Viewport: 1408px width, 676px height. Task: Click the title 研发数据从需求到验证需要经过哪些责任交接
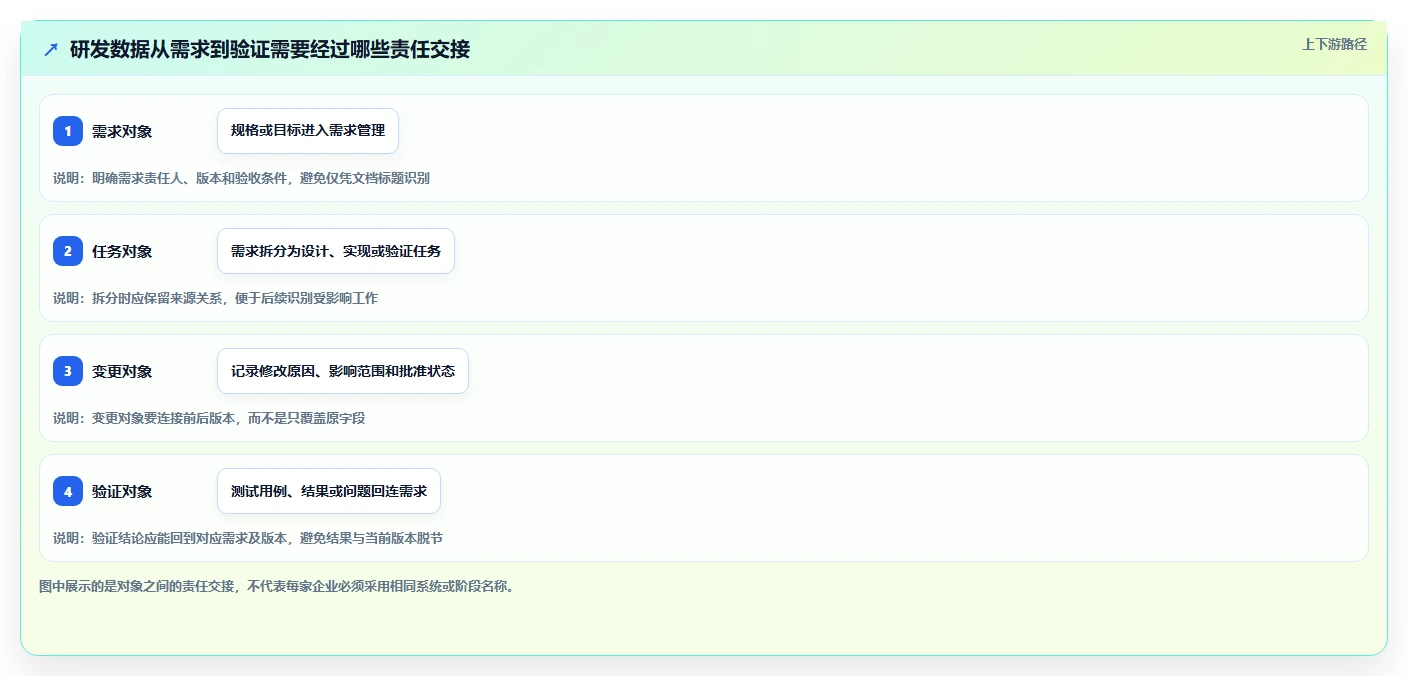click(270, 49)
